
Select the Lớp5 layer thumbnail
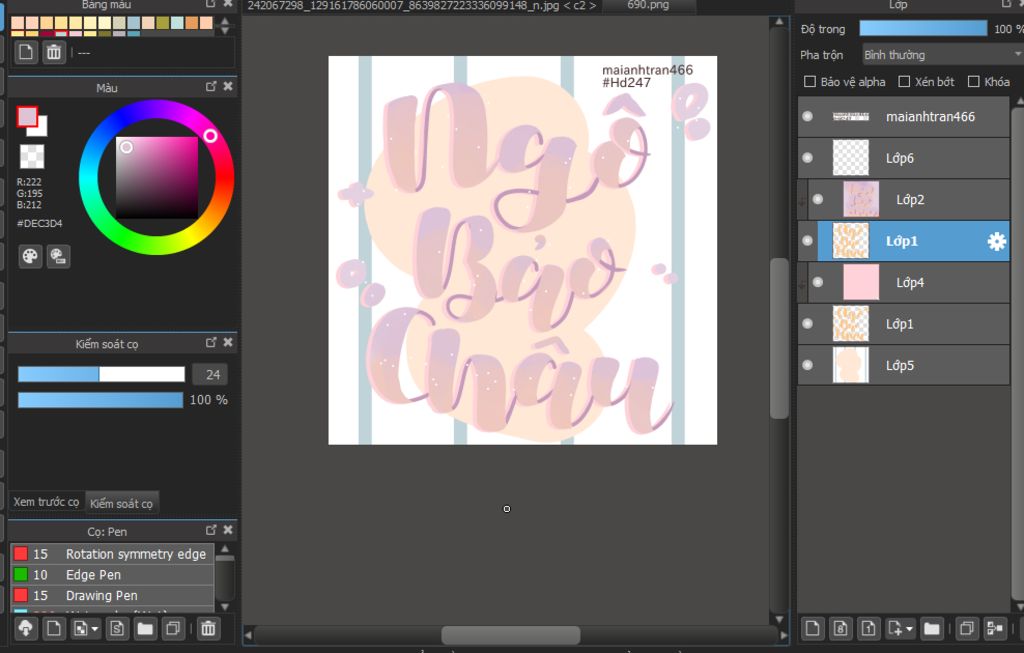click(850, 364)
